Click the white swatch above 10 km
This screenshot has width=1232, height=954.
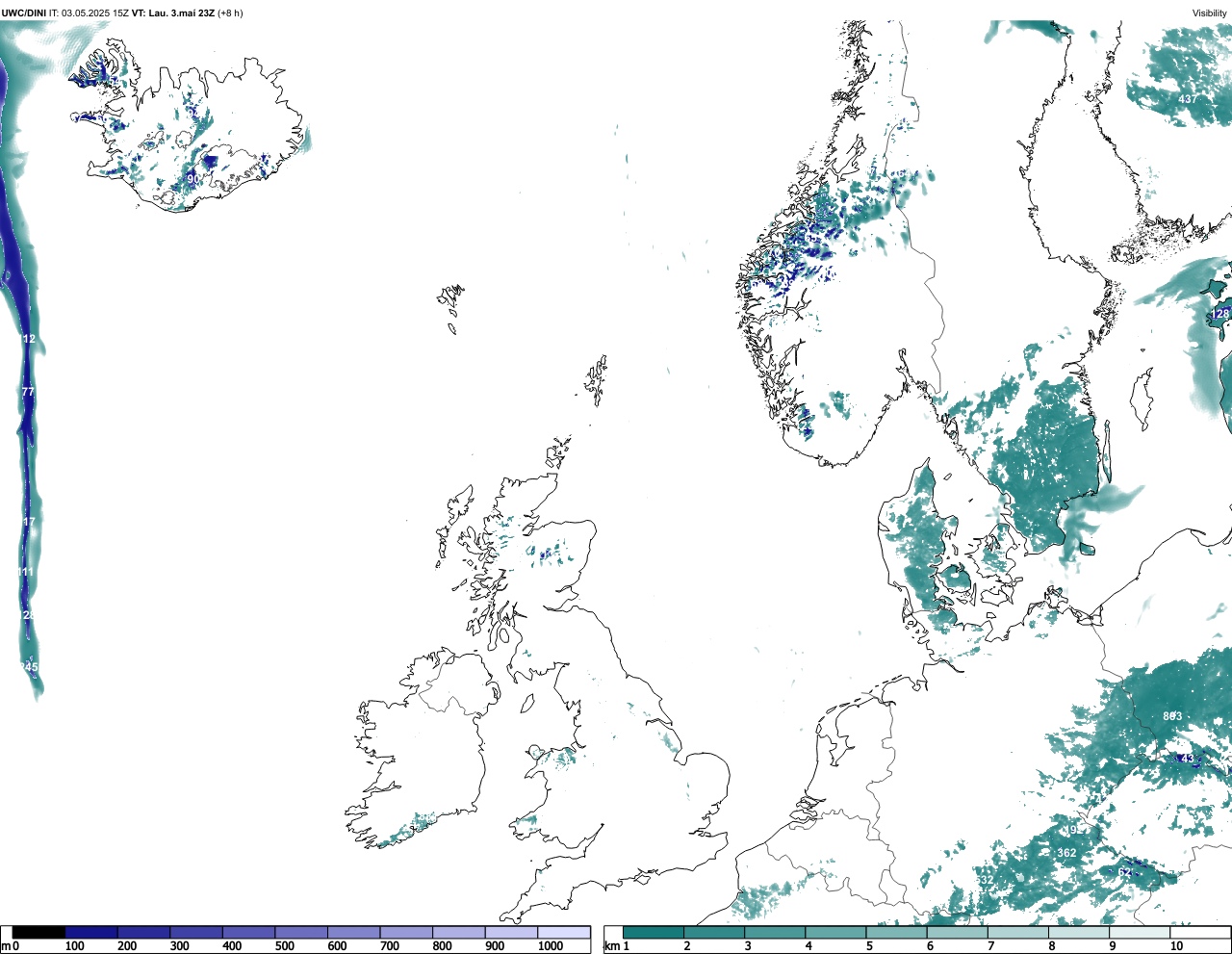click(x=1199, y=932)
